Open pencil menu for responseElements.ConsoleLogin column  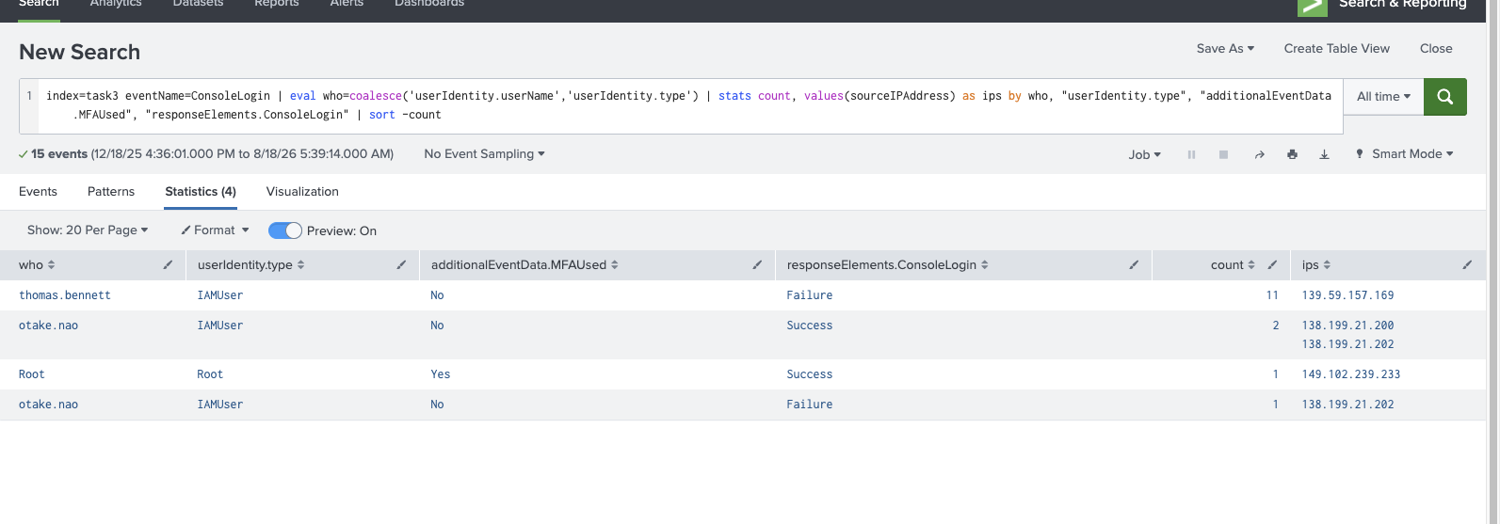(1134, 265)
